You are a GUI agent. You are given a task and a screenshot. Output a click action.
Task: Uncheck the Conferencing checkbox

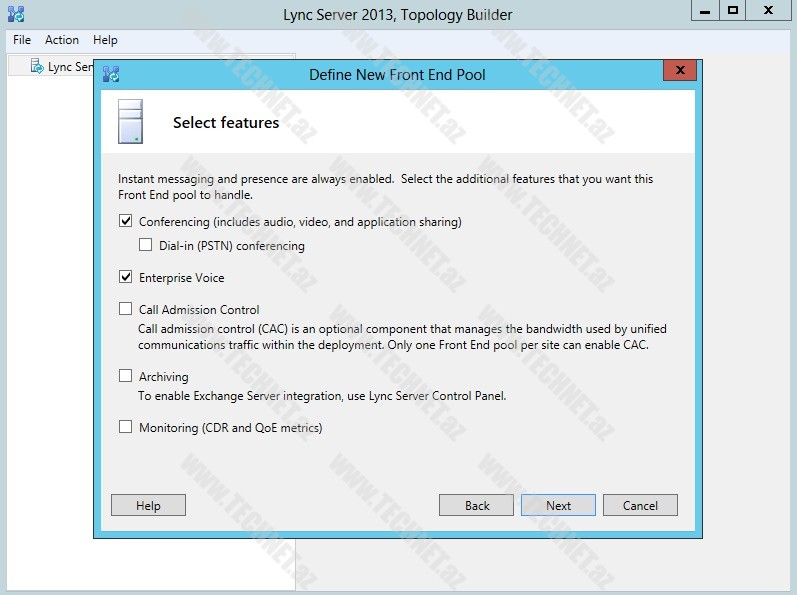click(126, 221)
